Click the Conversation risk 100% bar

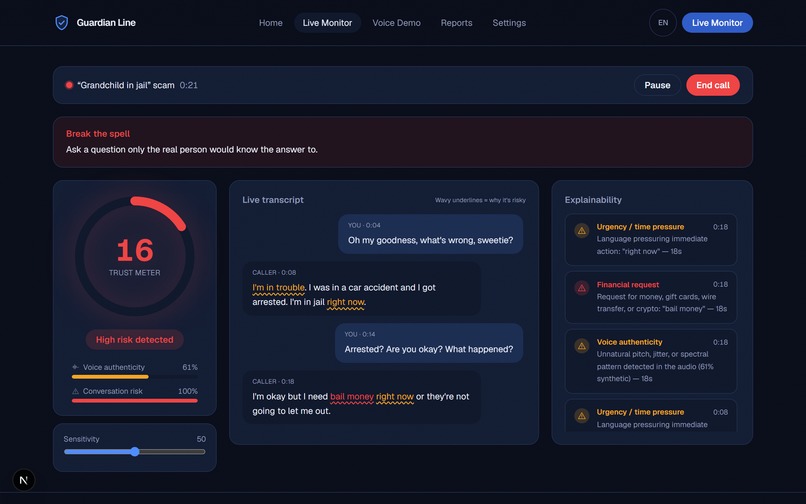(135, 401)
